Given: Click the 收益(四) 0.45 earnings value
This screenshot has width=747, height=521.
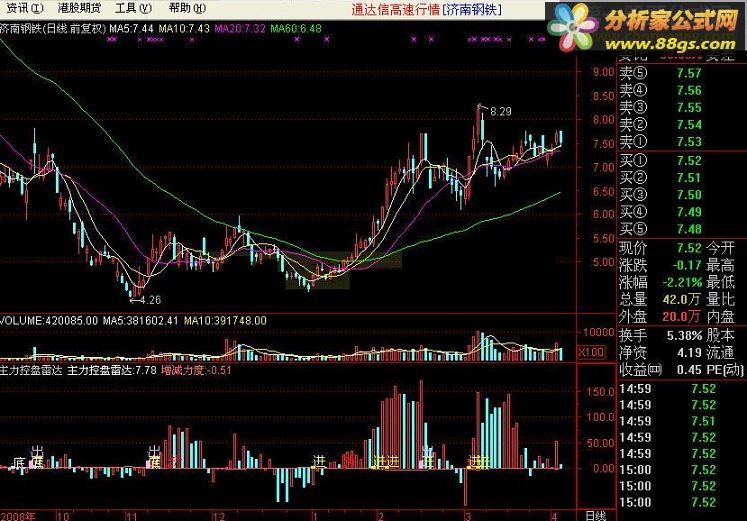Looking at the screenshot, I should [x=689, y=370].
